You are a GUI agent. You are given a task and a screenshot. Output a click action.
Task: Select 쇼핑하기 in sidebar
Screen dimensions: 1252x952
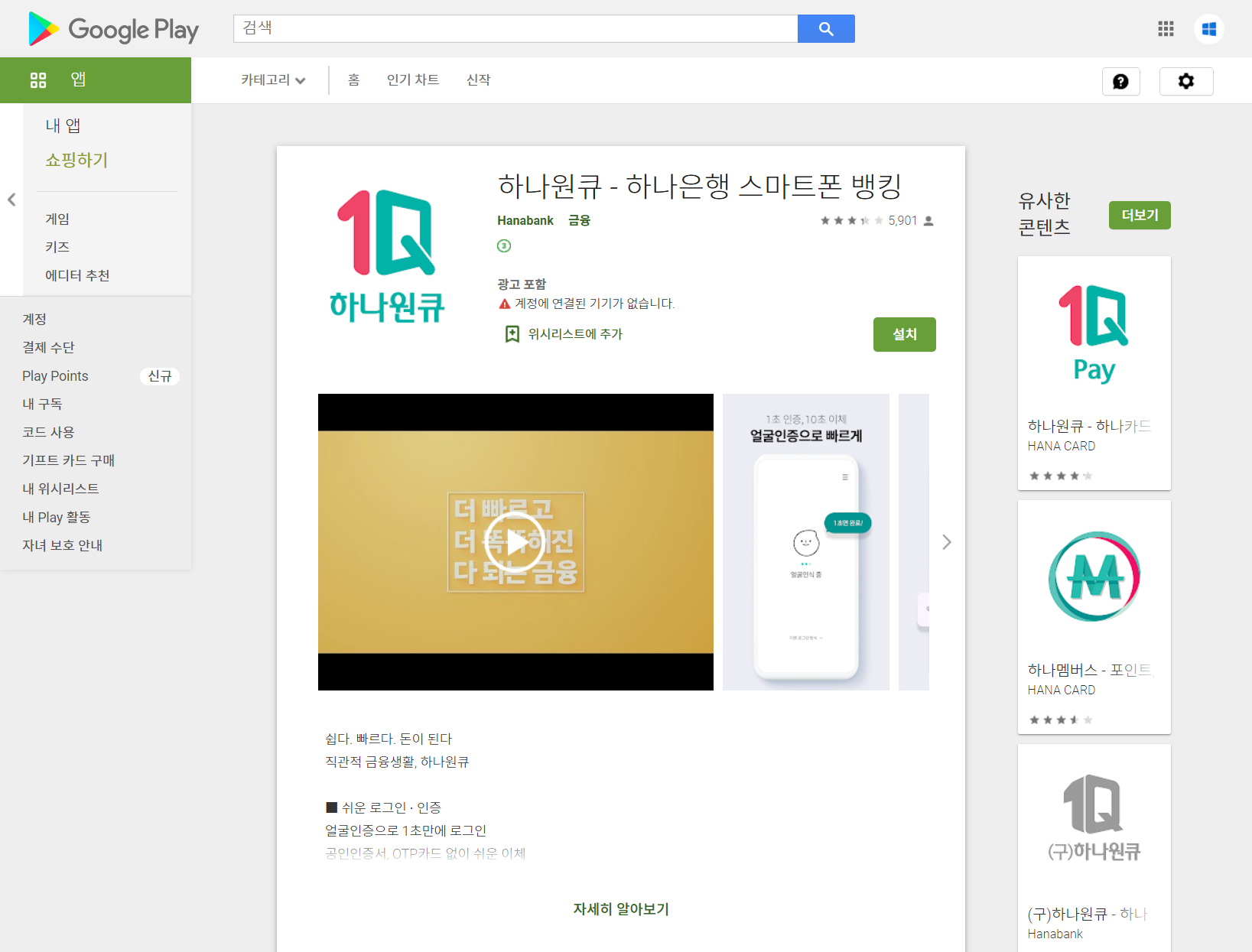pyautogui.click(x=76, y=160)
